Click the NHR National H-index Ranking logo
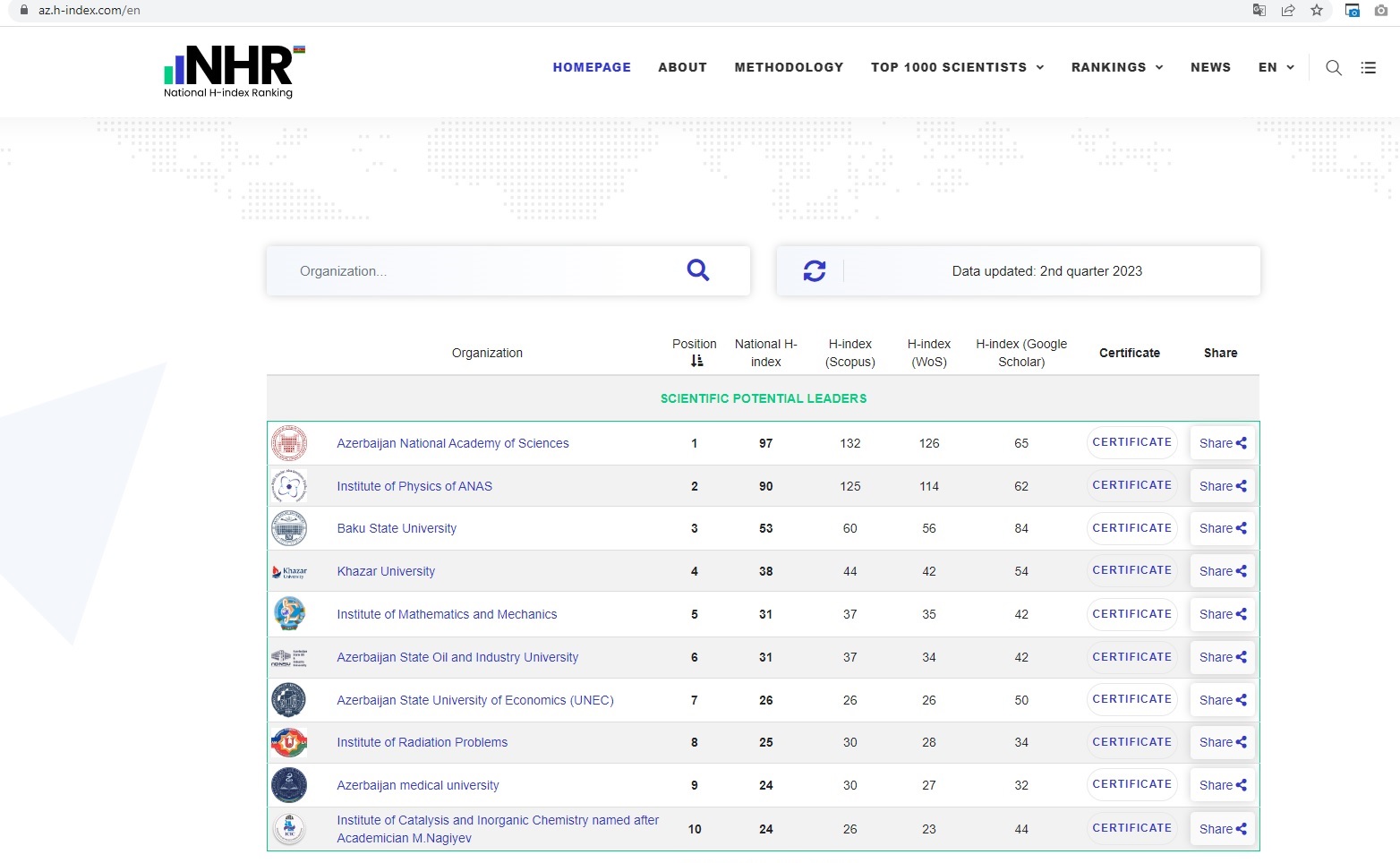Screen dimensions: 1400x863 point(235,71)
